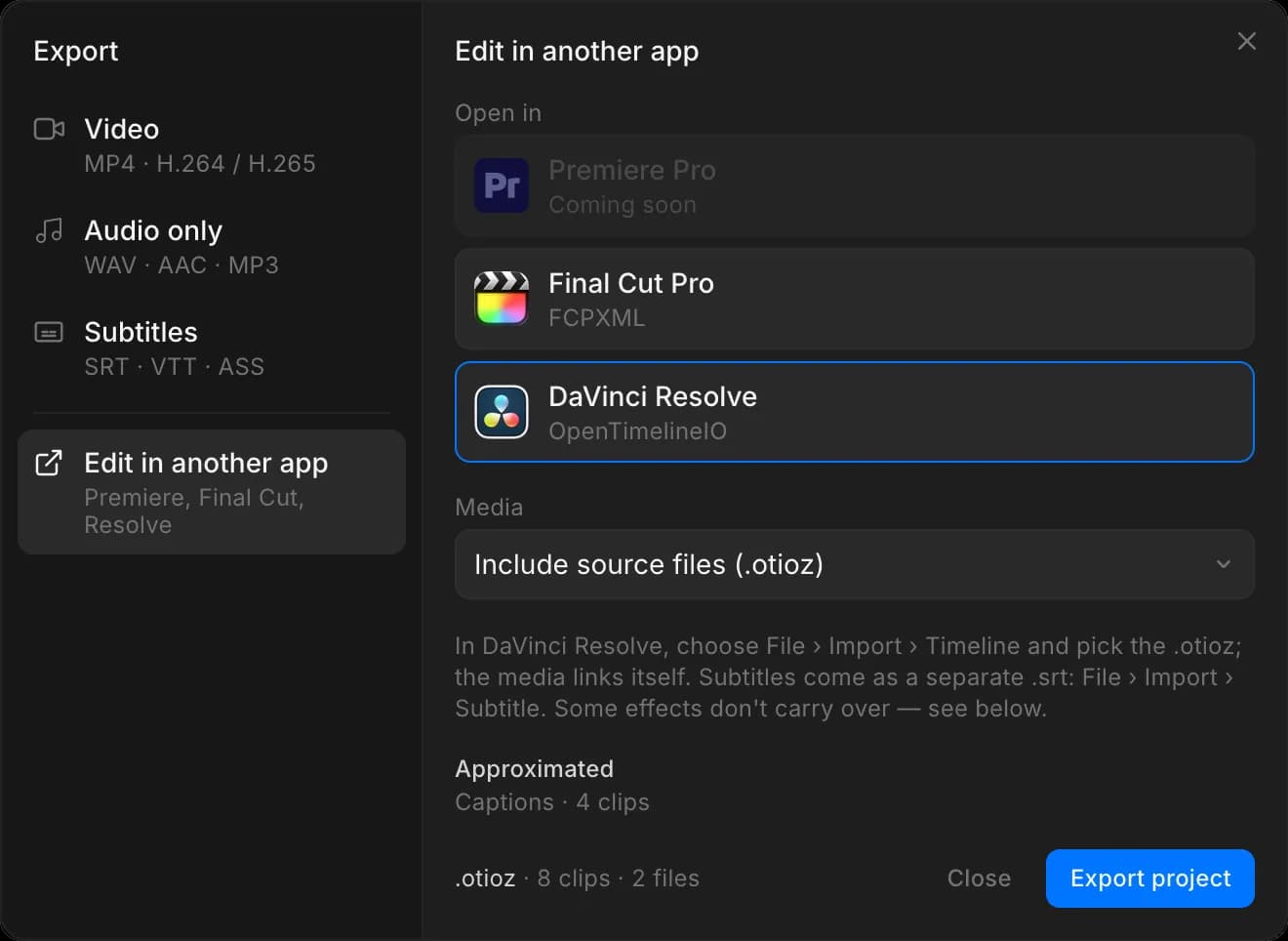Click the 'Premiere, Final Cut, Resolve' subtitle text
This screenshot has width=1288, height=941.
point(194,511)
